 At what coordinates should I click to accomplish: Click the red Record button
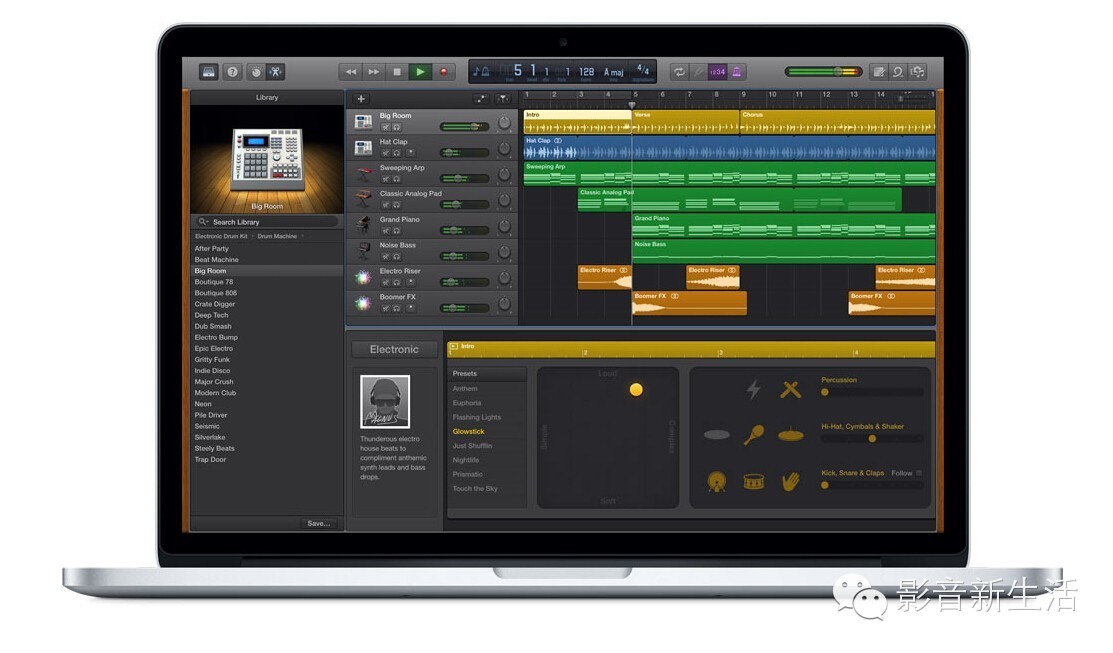(x=444, y=72)
